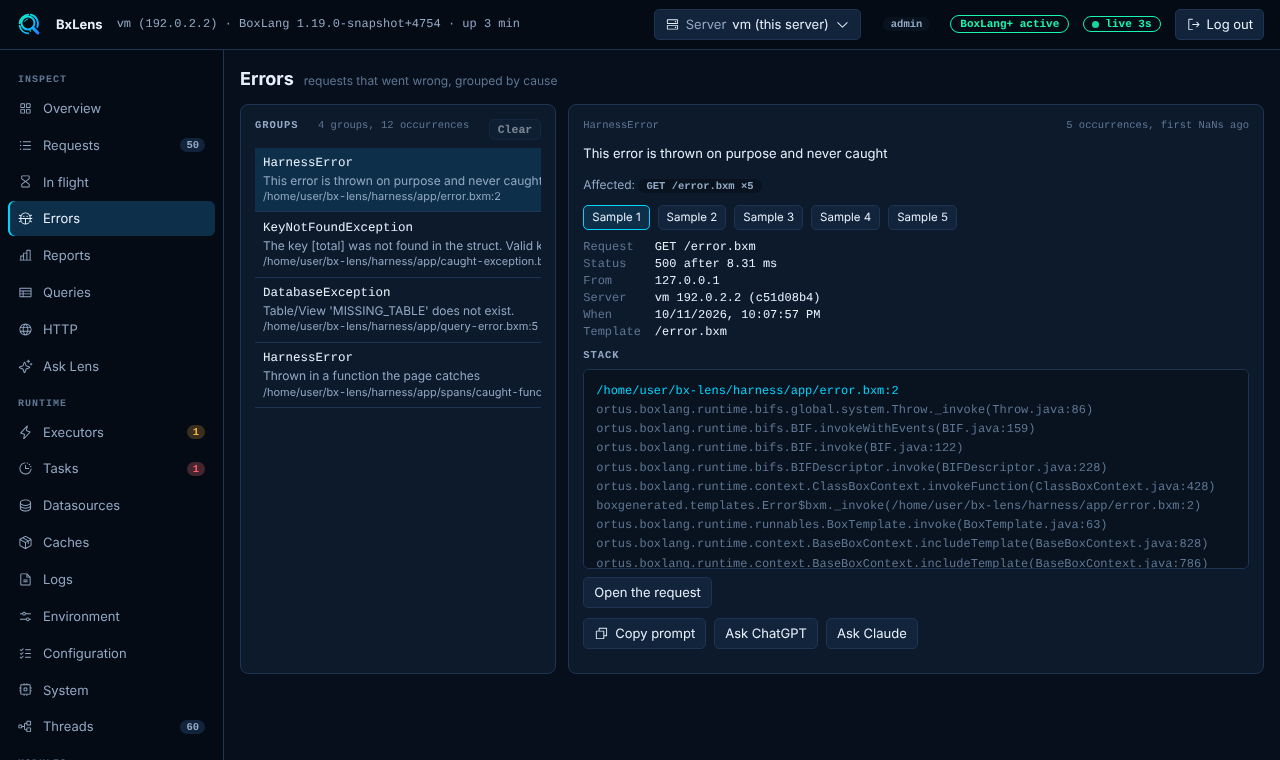
Task: Select the Requests list icon
Action: point(25,145)
